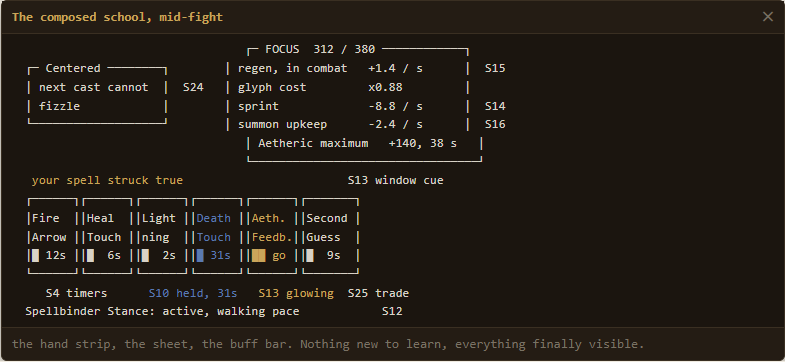Click the 'Centered' buff box title
The image size is (785, 362).
coord(73,68)
